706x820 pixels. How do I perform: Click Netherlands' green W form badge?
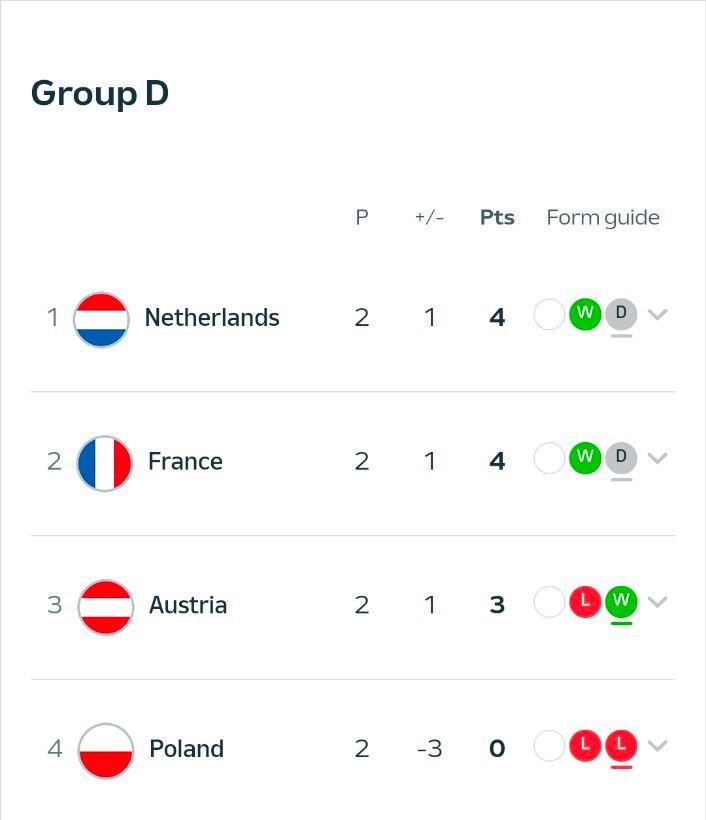[x=585, y=314]
